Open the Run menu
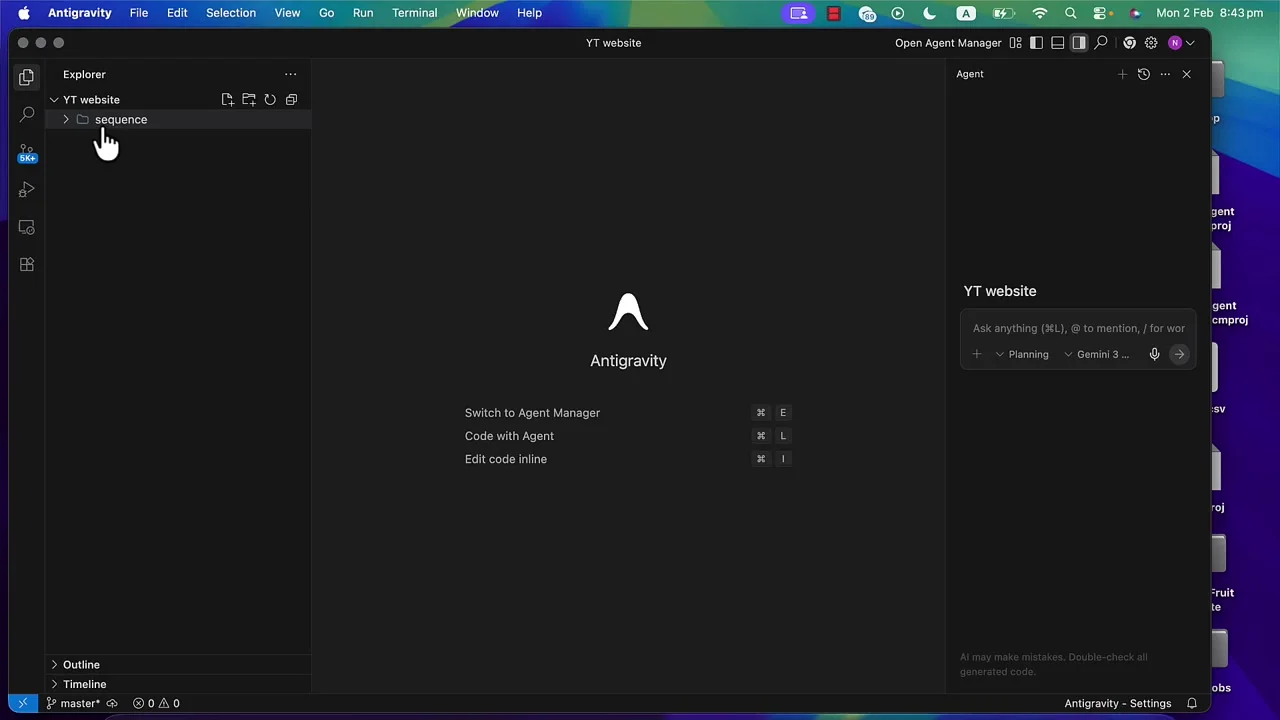The image size is (1280, 720). coord(363,13)
